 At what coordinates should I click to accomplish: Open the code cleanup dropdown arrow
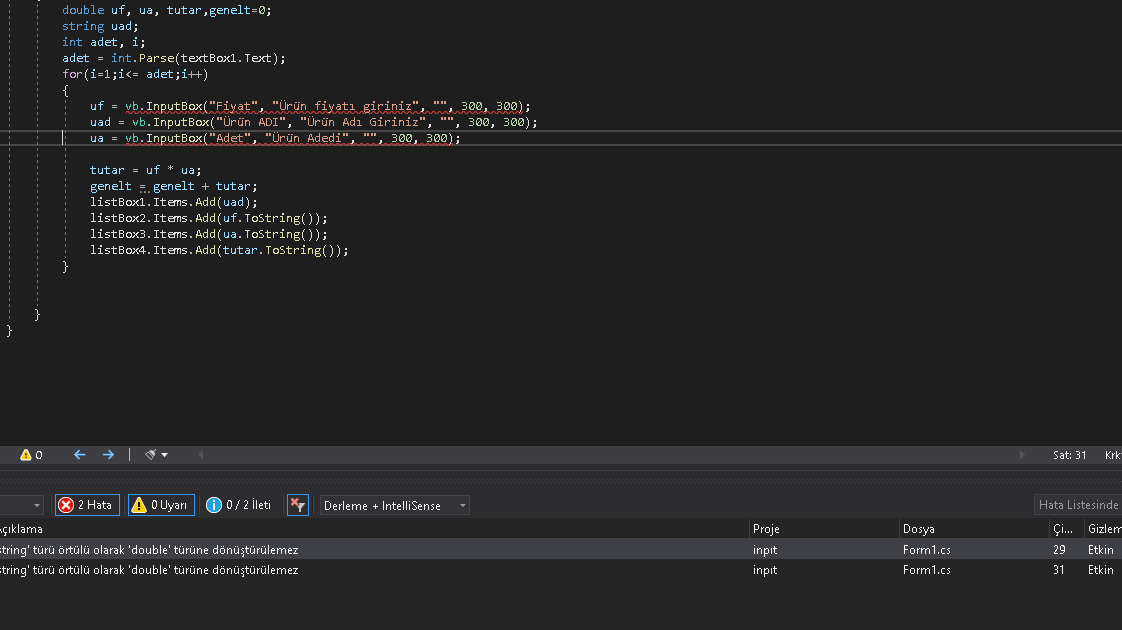(x=165, y=455)
